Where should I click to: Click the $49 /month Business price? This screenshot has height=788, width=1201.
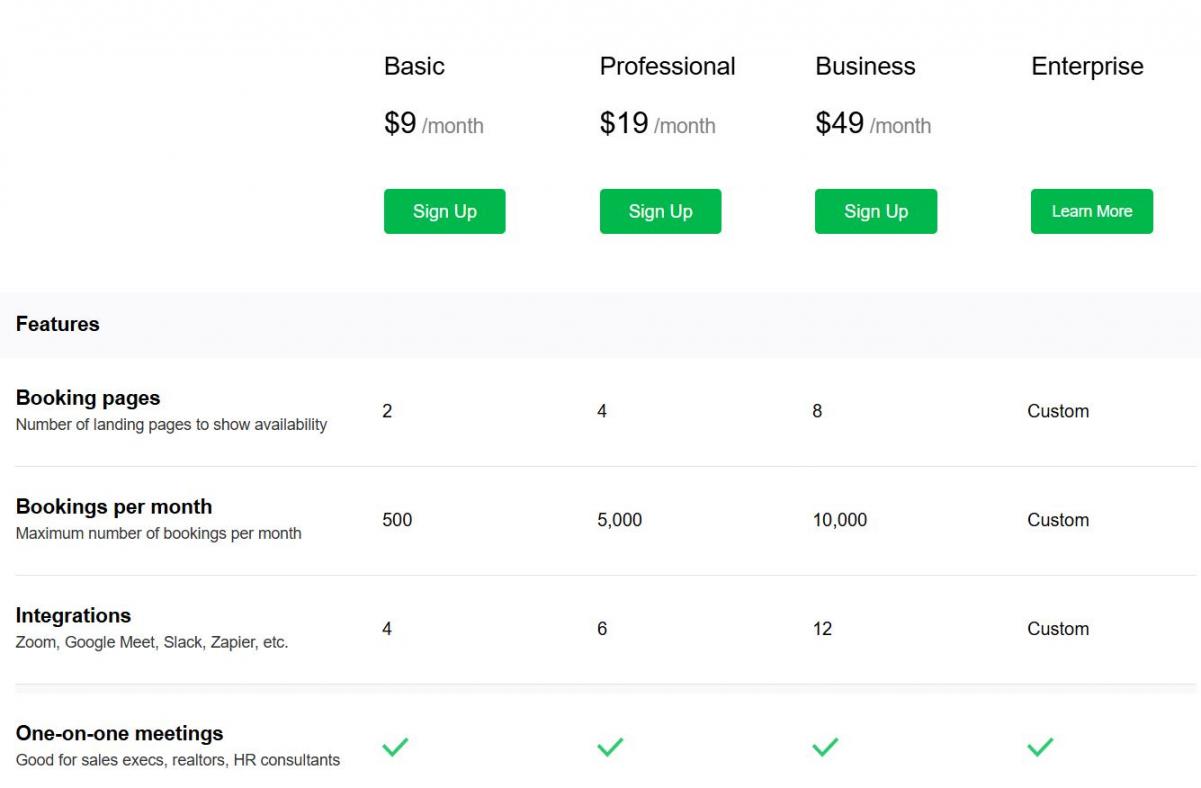click(873, 124)
